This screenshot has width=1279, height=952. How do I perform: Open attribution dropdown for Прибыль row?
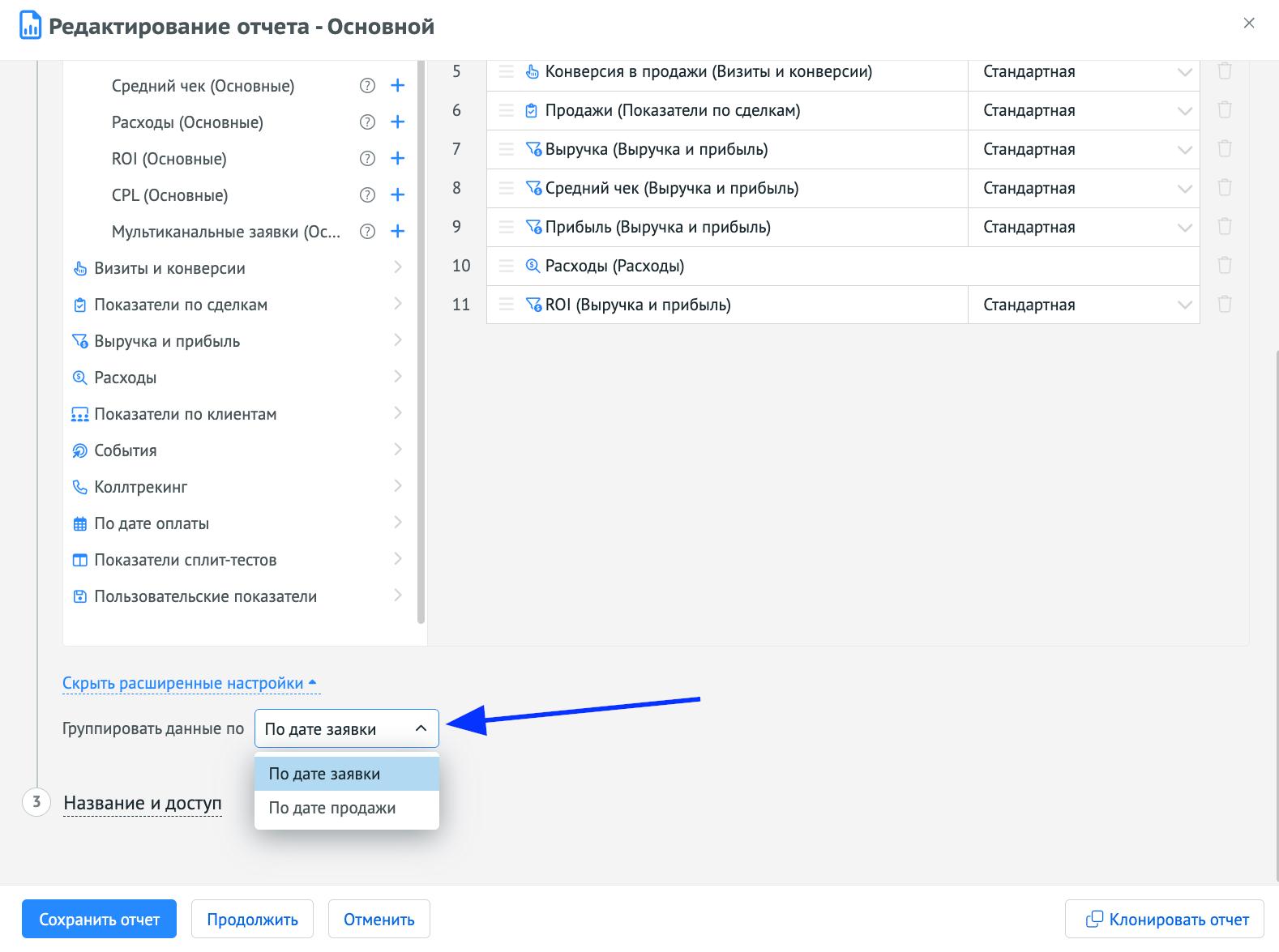point(1083,228)
